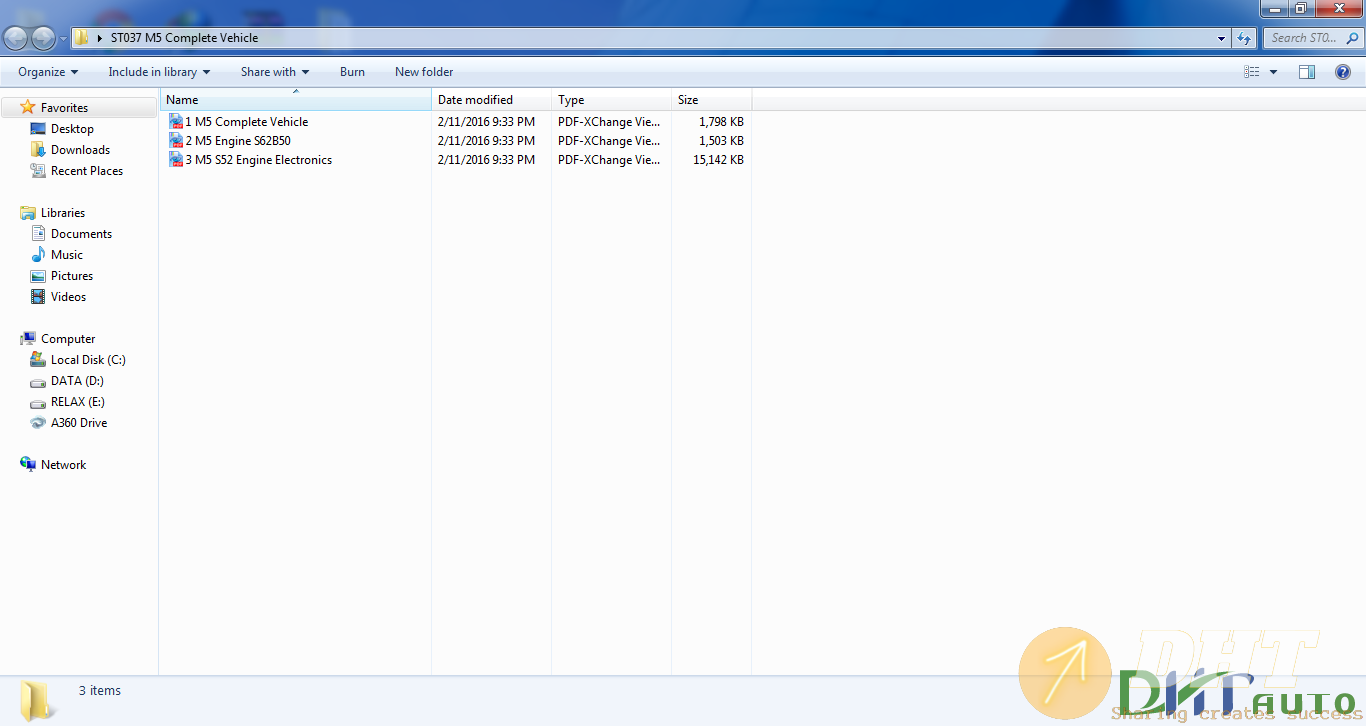The width and height of the screenshot is (1366, 726).
Task: Click the Videos filmstrip icon
Action: (x=38, y=297)
